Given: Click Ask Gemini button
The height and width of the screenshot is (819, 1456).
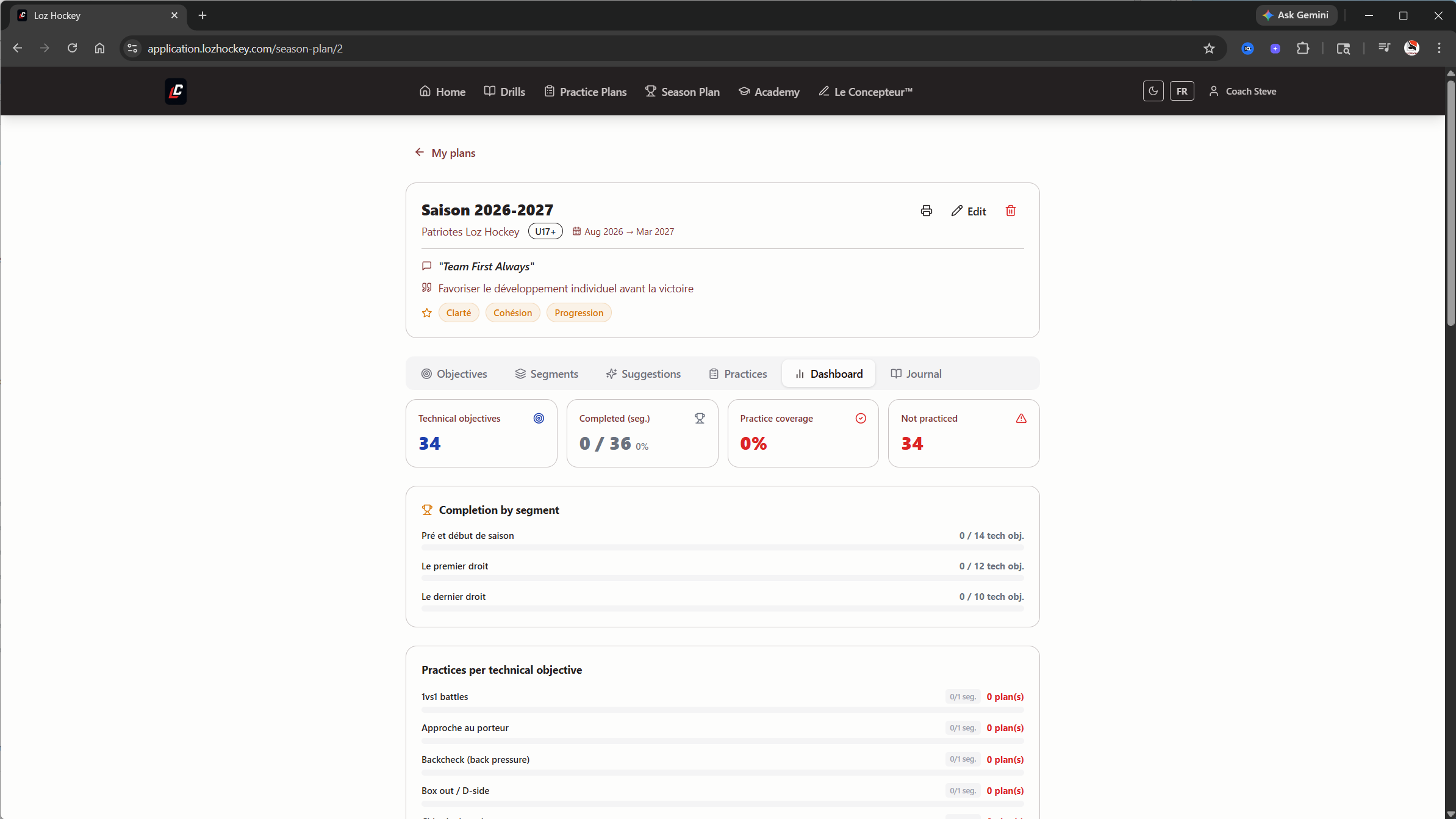Looking at the screenshot, I should click(1296, 15).
